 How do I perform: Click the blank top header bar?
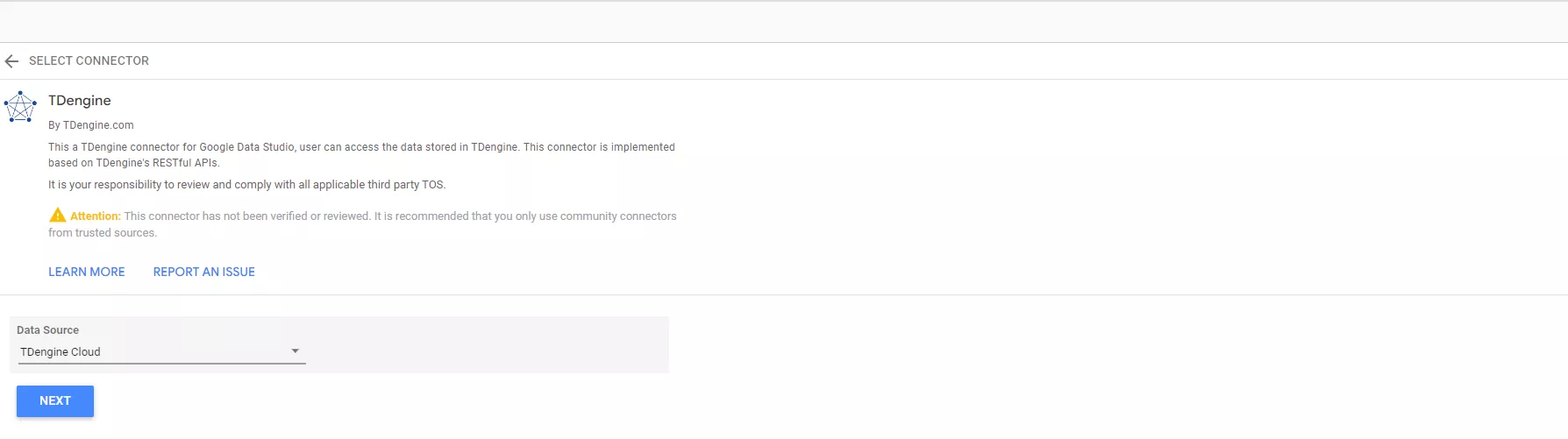pyautogui.click(x=784, y=22)
